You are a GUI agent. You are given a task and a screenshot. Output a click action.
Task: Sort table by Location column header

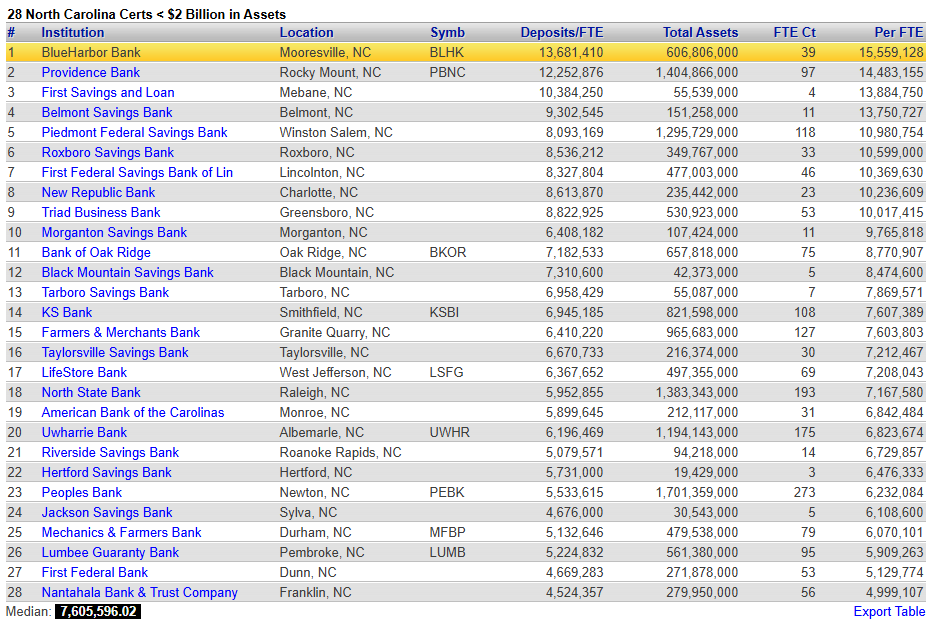click(x=306, y=32)
